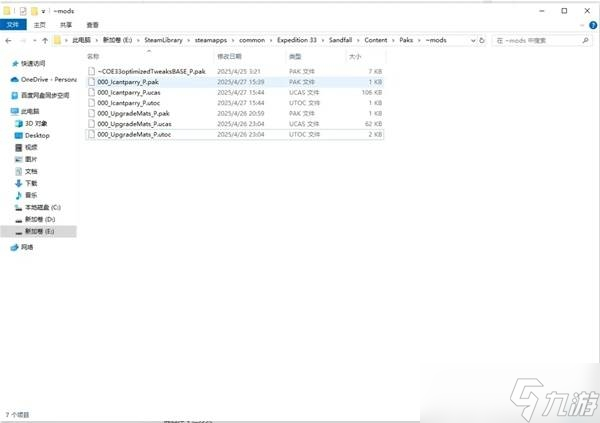
Task: Click the ~mods search input field
Action: click(541, 40)
